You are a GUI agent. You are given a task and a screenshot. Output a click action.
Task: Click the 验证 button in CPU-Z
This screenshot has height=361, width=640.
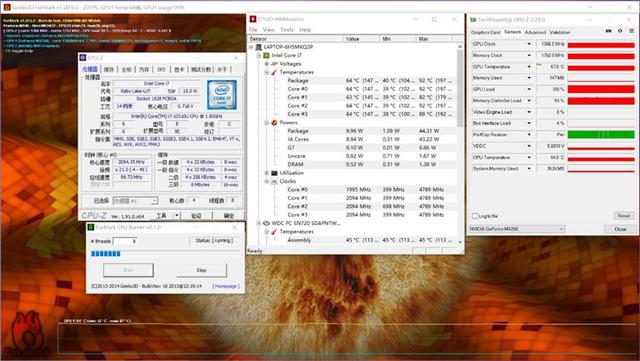(196, 215)
